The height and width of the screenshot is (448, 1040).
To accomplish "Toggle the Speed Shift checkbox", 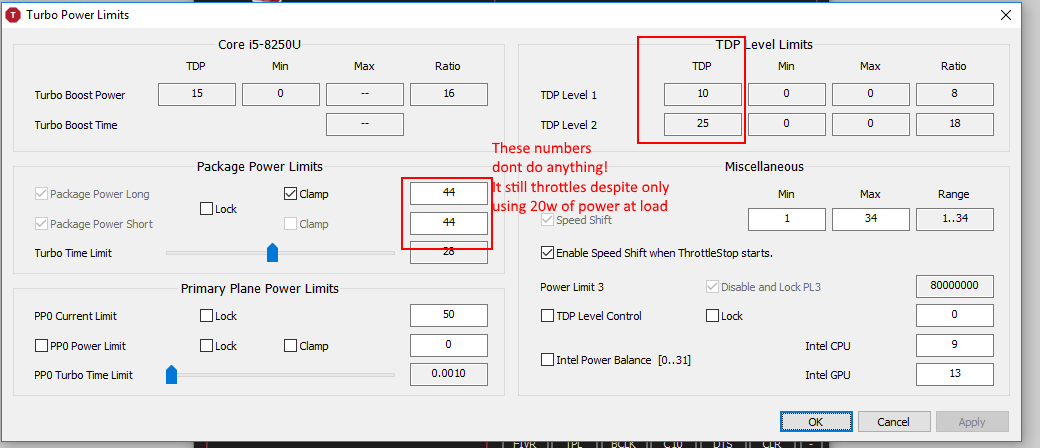I will tap(547, 220).
